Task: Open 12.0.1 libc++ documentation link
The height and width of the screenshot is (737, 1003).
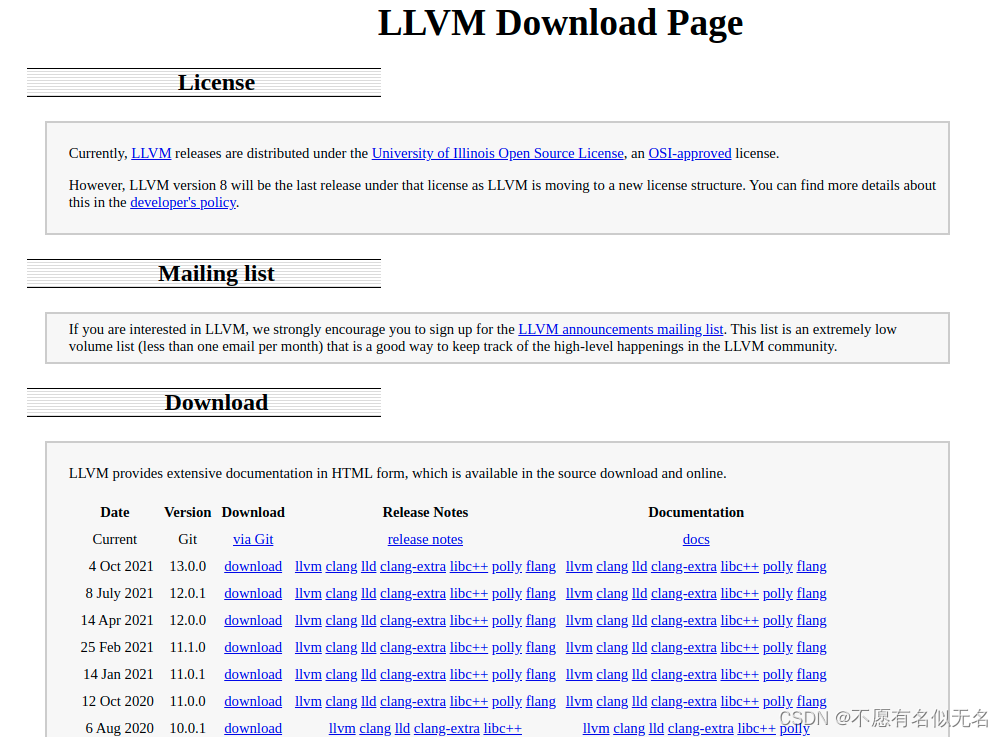Action: click(x=739, y=593)
